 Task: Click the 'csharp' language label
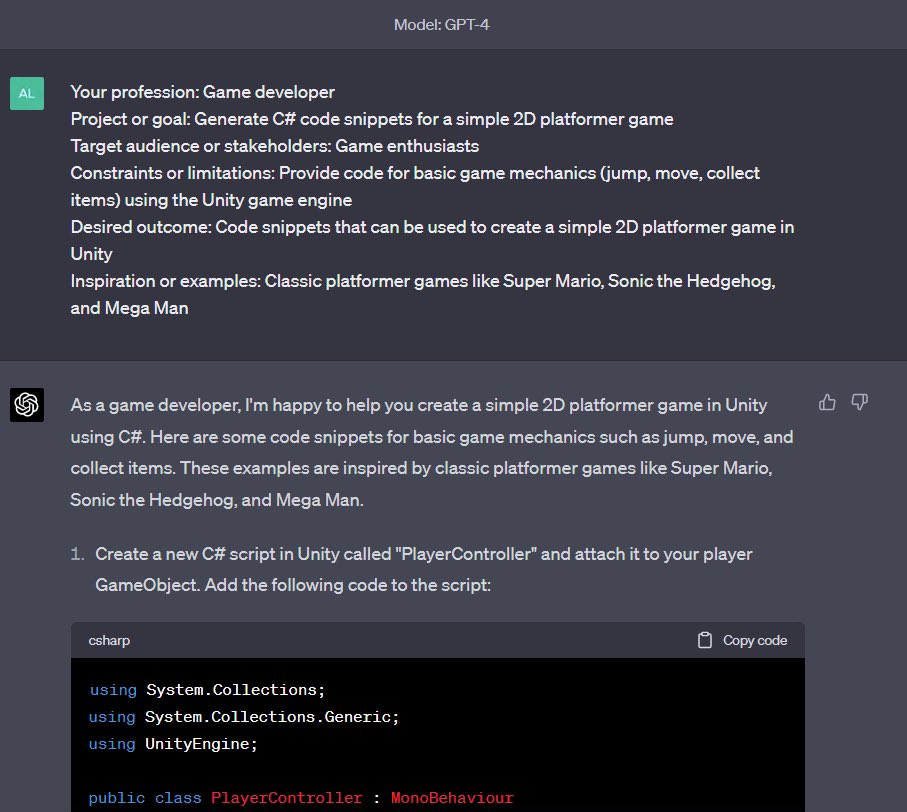point(109,640)
